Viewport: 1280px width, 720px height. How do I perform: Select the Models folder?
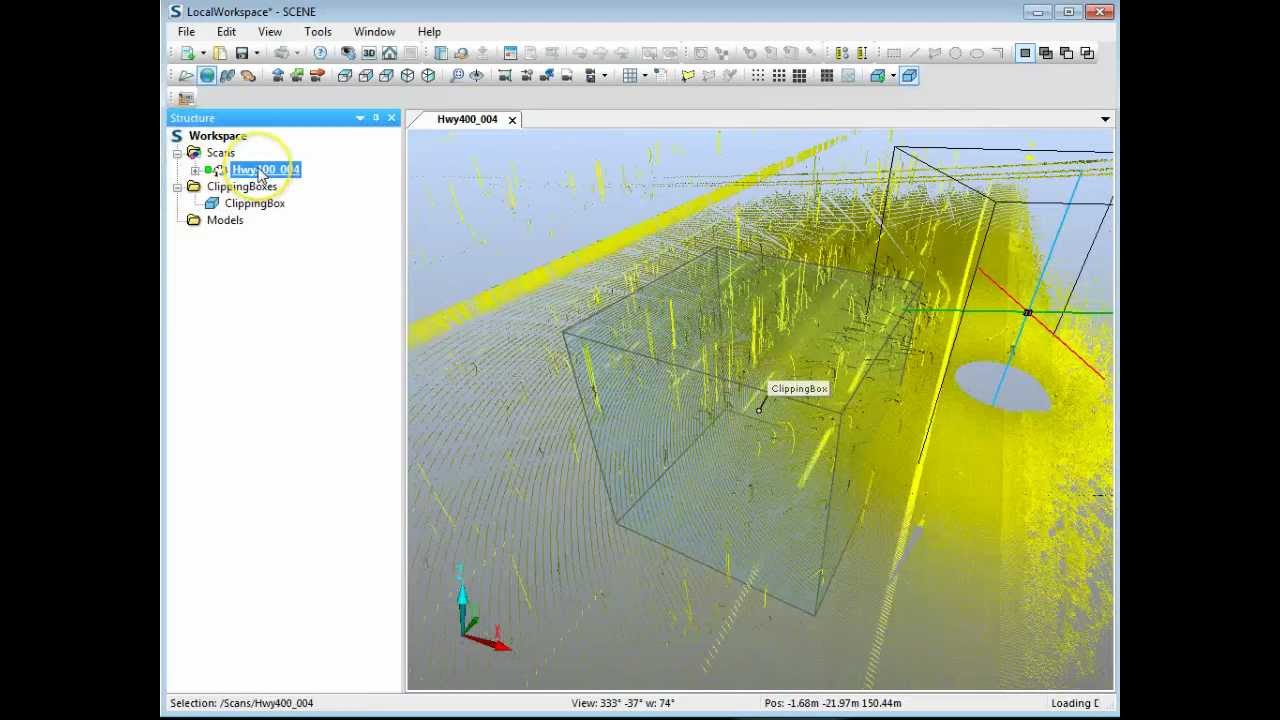click(224, 221)
